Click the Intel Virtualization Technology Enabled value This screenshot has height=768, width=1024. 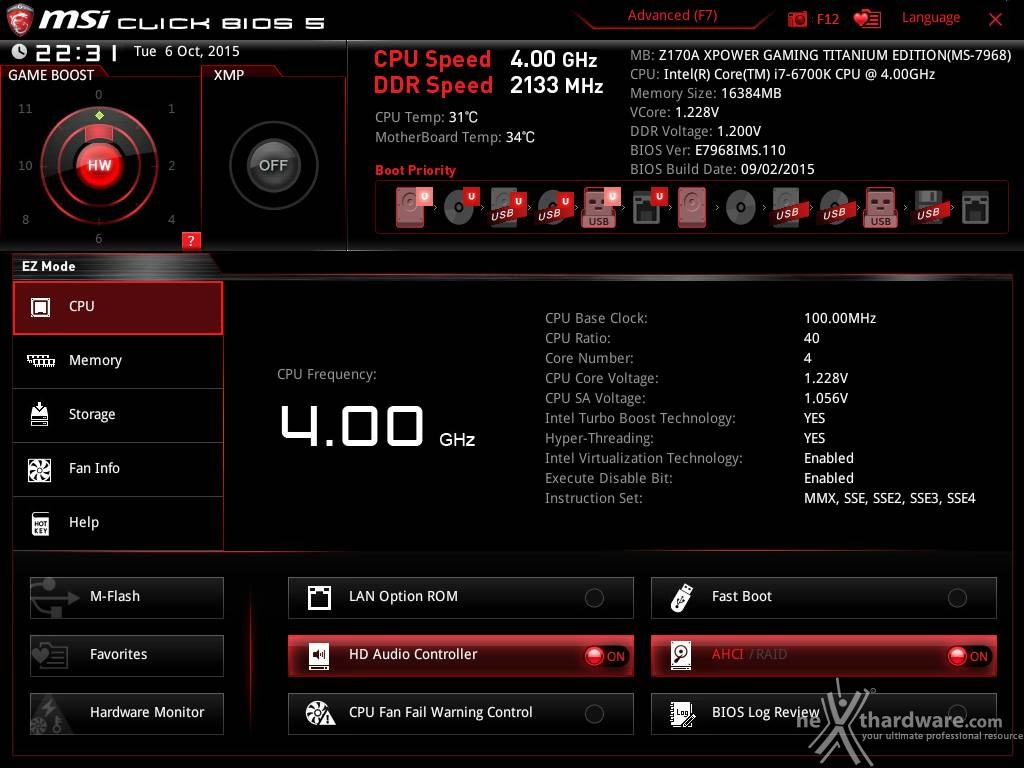click(829, 458)
